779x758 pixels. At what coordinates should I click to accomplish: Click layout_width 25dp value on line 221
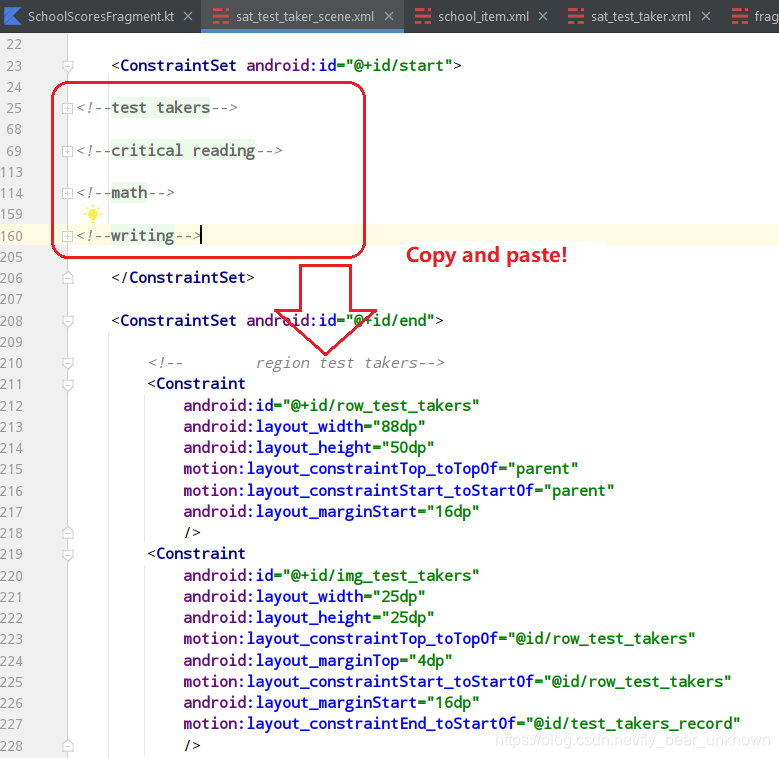399,597
